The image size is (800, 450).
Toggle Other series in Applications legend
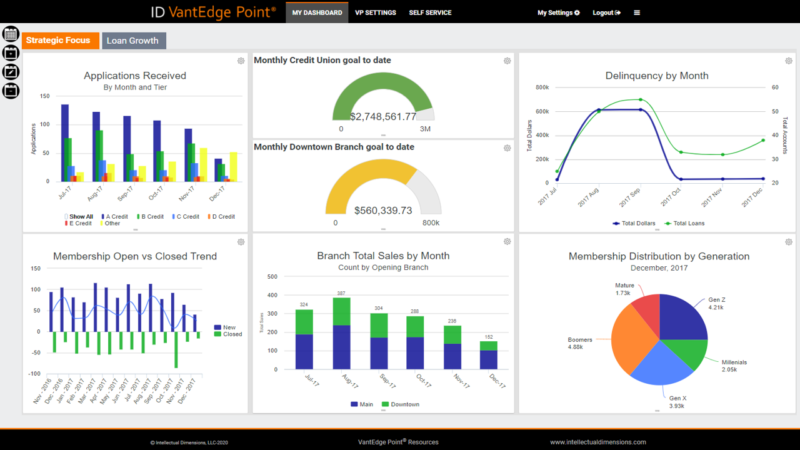pyautogui.click(x=110, y=223)
